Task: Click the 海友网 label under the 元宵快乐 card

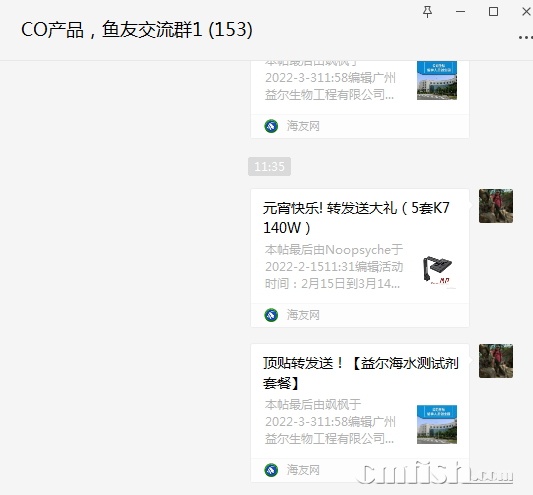Action: [x=303, y=315]
